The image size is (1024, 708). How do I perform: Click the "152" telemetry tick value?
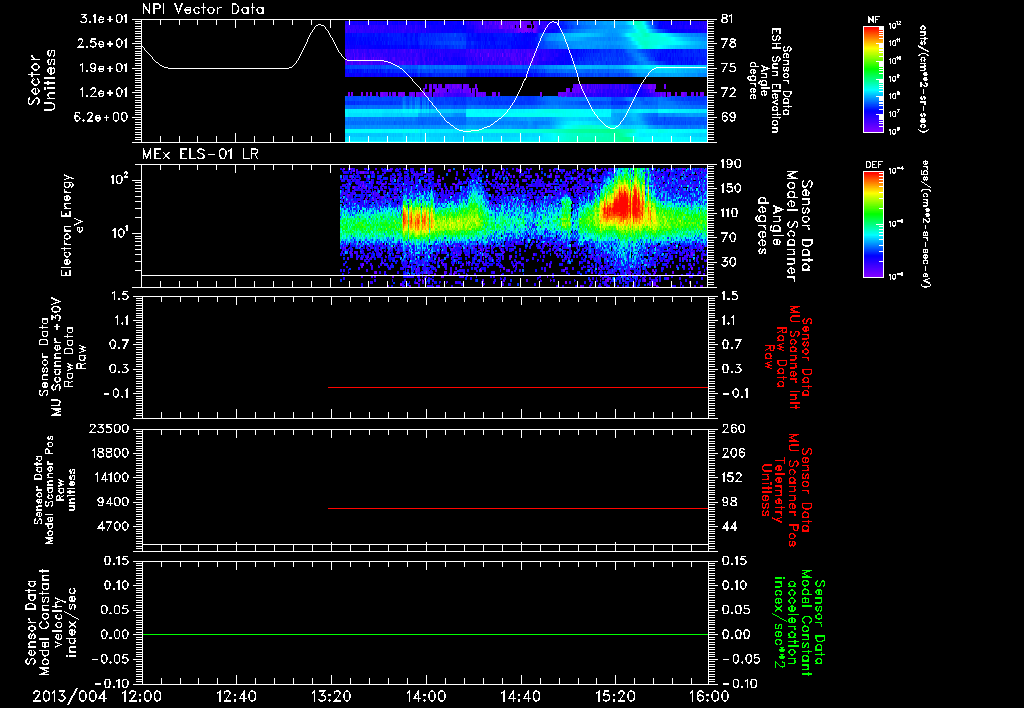(733, 477)
